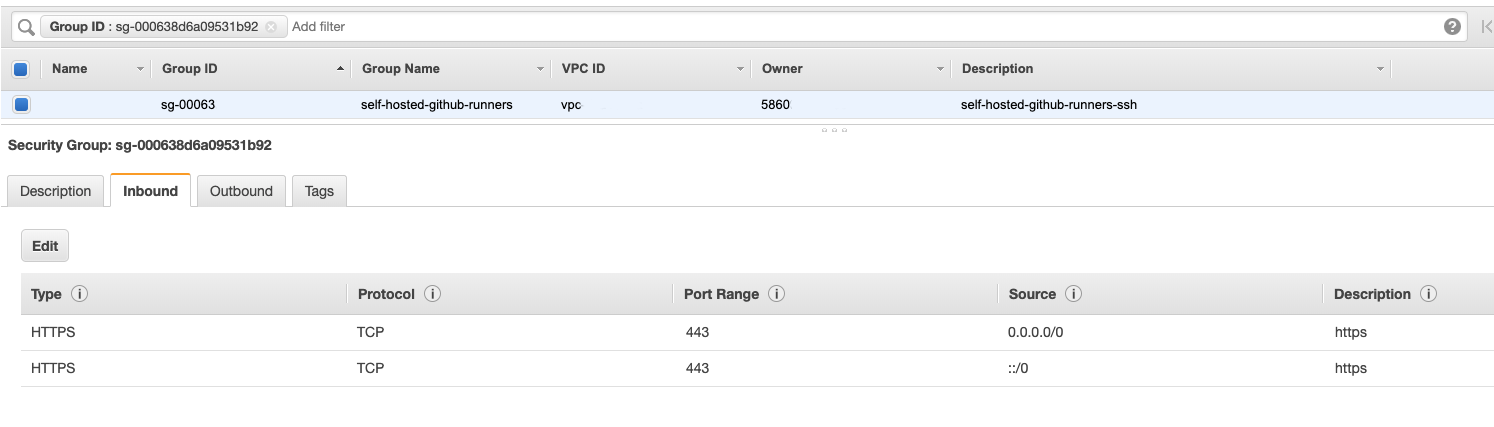Expand the VPC ID column dropdown
This screenshot has height=427, width=1494.
point(740,69)
